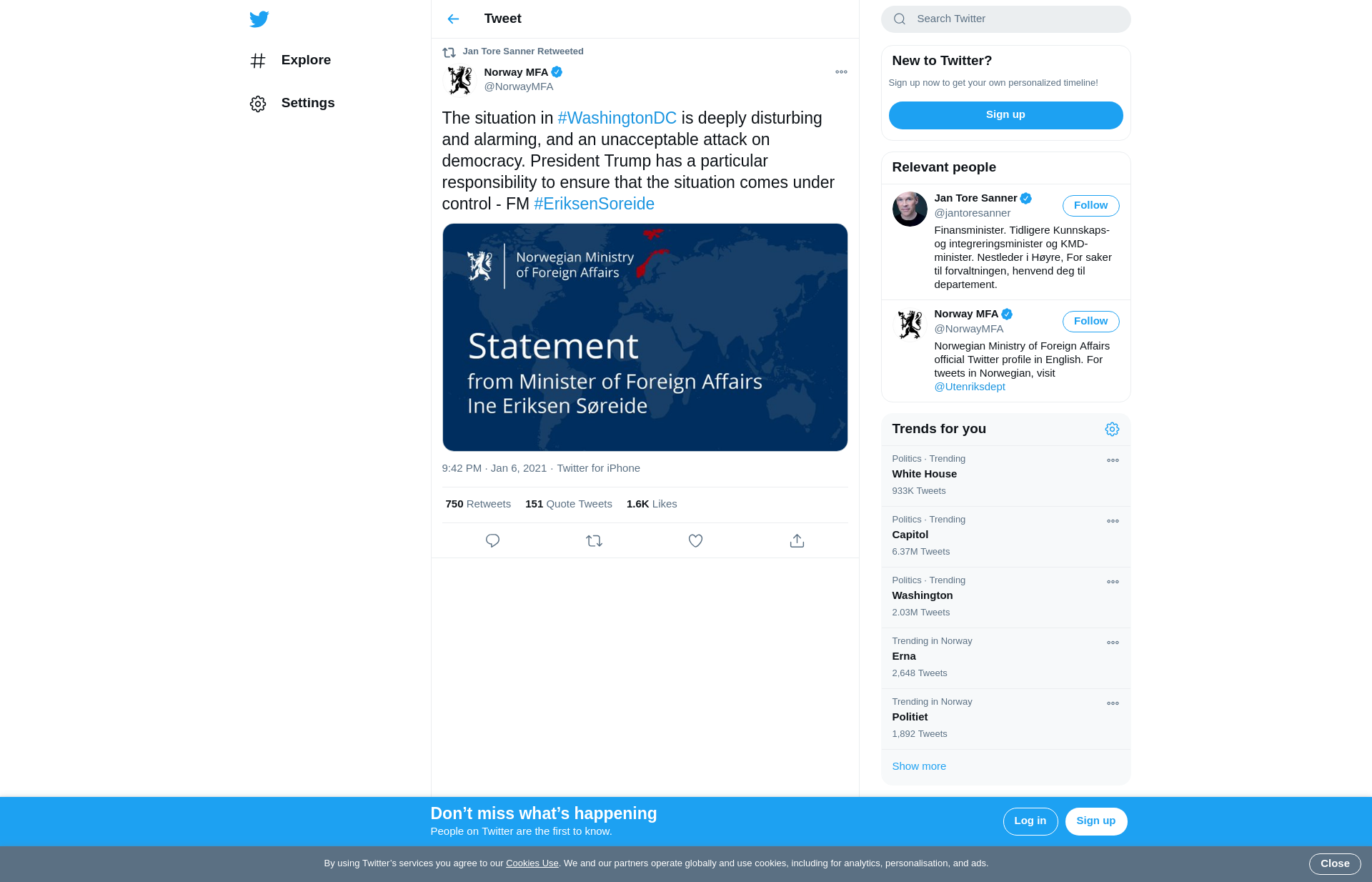Image resolution: width=1372 pixels, height=882 pixels.
Task: View the 1.6K Likes list
Action: (x=652, y=504)
